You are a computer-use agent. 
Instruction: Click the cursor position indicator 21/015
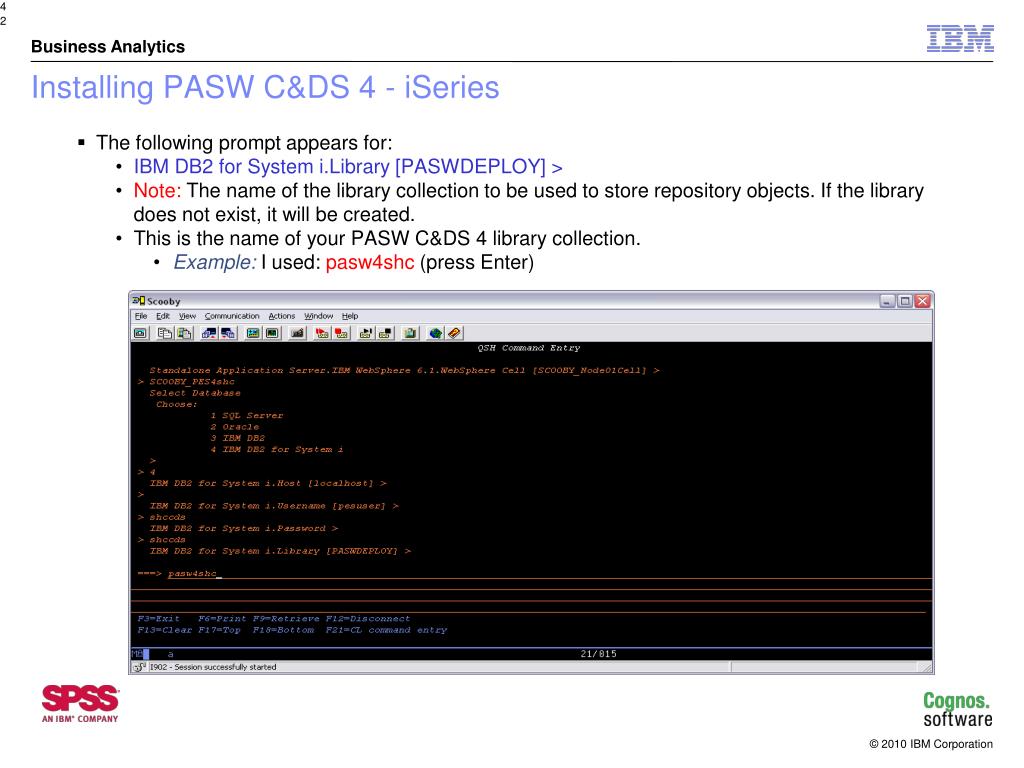click(598, 654)
